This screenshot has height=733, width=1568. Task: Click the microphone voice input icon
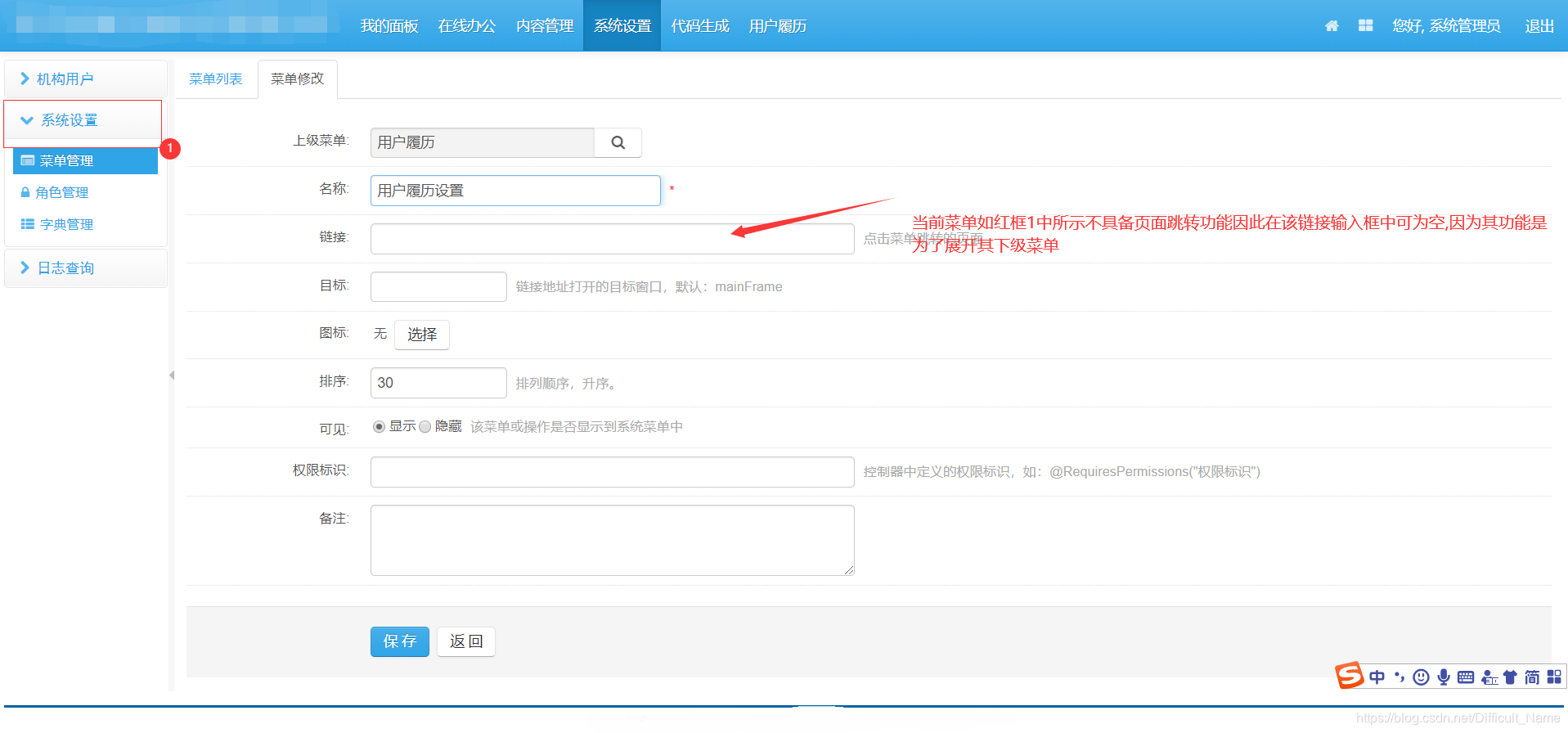(1444, 677)
